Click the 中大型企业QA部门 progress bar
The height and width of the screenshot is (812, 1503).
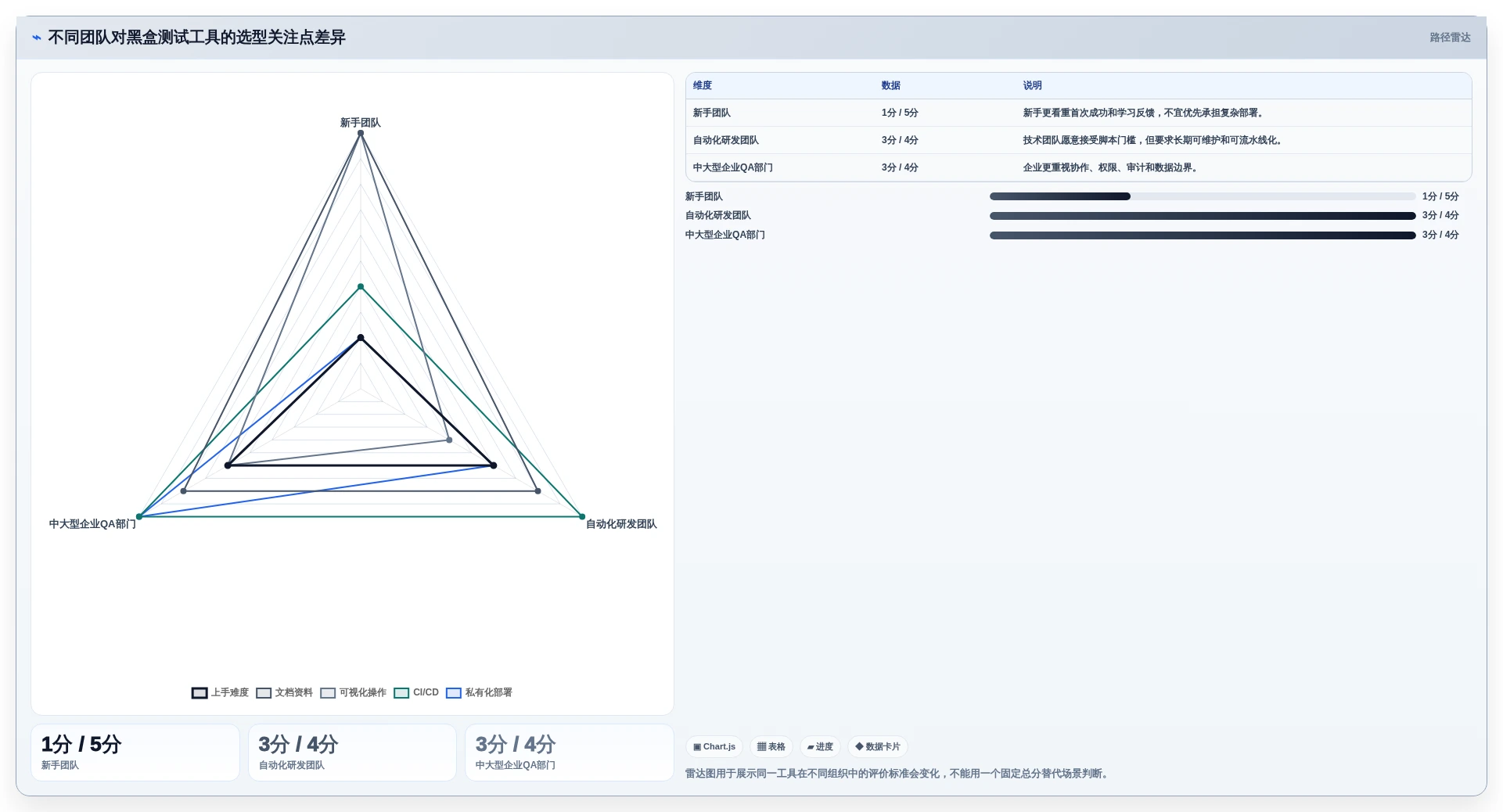click(x=1203, y=235)
